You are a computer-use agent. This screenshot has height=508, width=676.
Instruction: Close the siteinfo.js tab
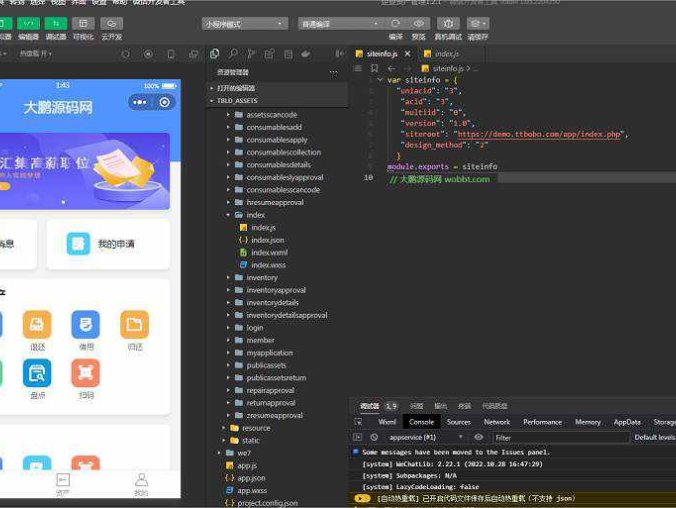click(x=407, y=54)
